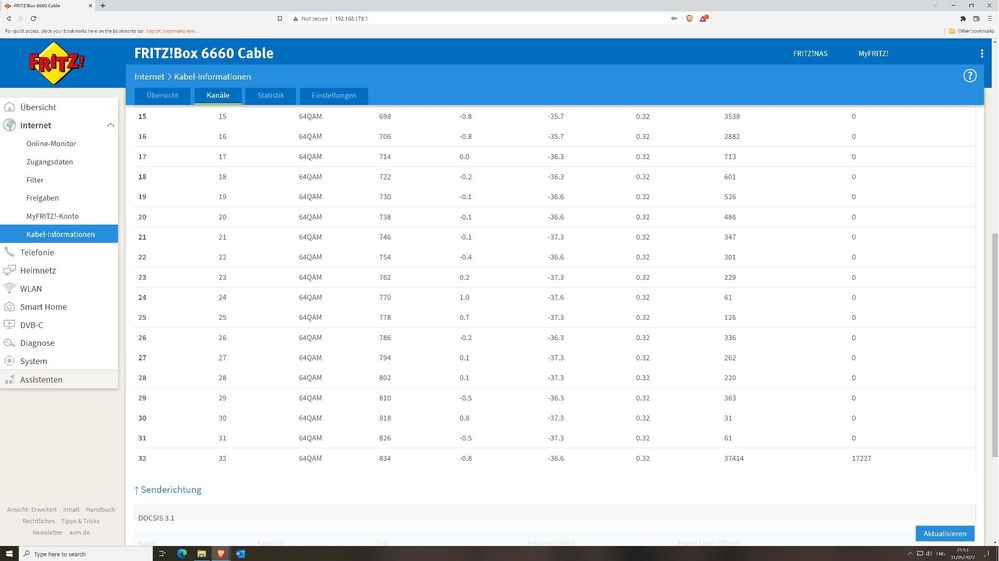Click the Windows taskbar search box
999x561 pixels.
(85, 554)
